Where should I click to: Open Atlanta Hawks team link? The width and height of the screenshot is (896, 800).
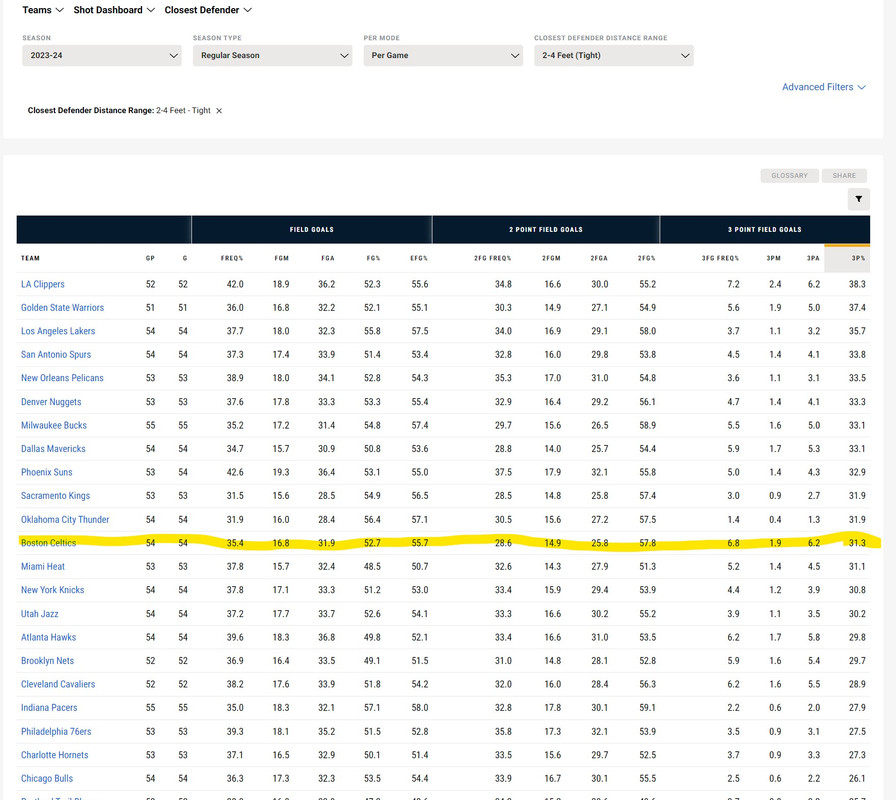[49, 637]
